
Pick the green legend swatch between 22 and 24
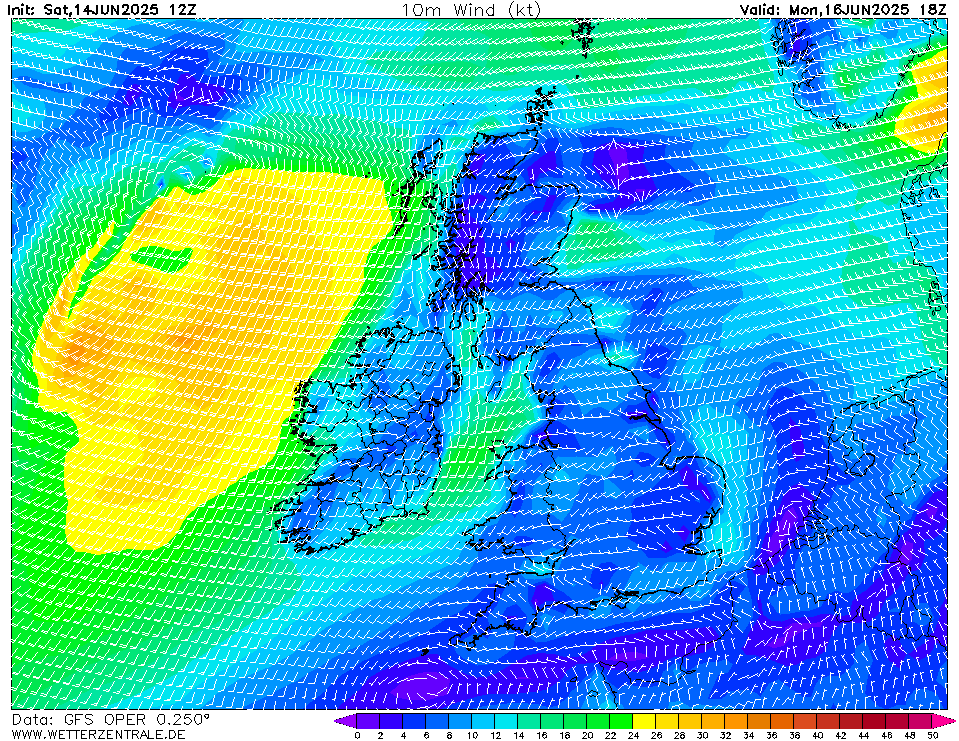click(621, 721)
